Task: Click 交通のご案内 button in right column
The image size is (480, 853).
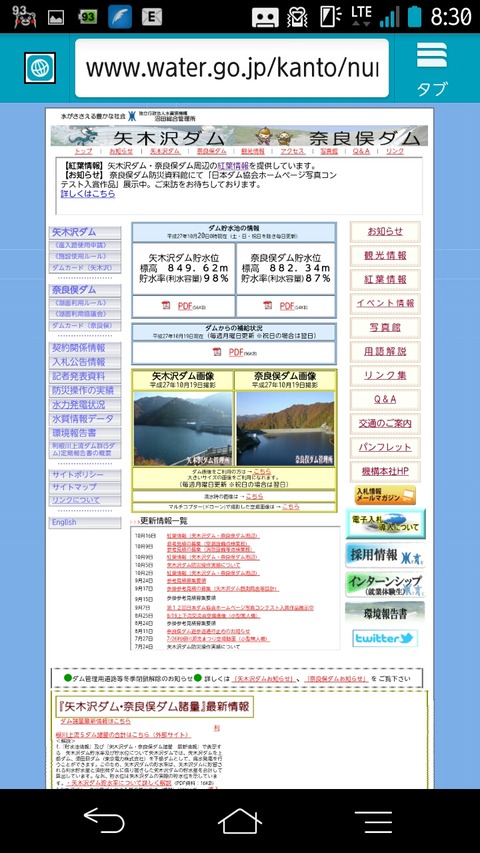Action: pos(385,423)
